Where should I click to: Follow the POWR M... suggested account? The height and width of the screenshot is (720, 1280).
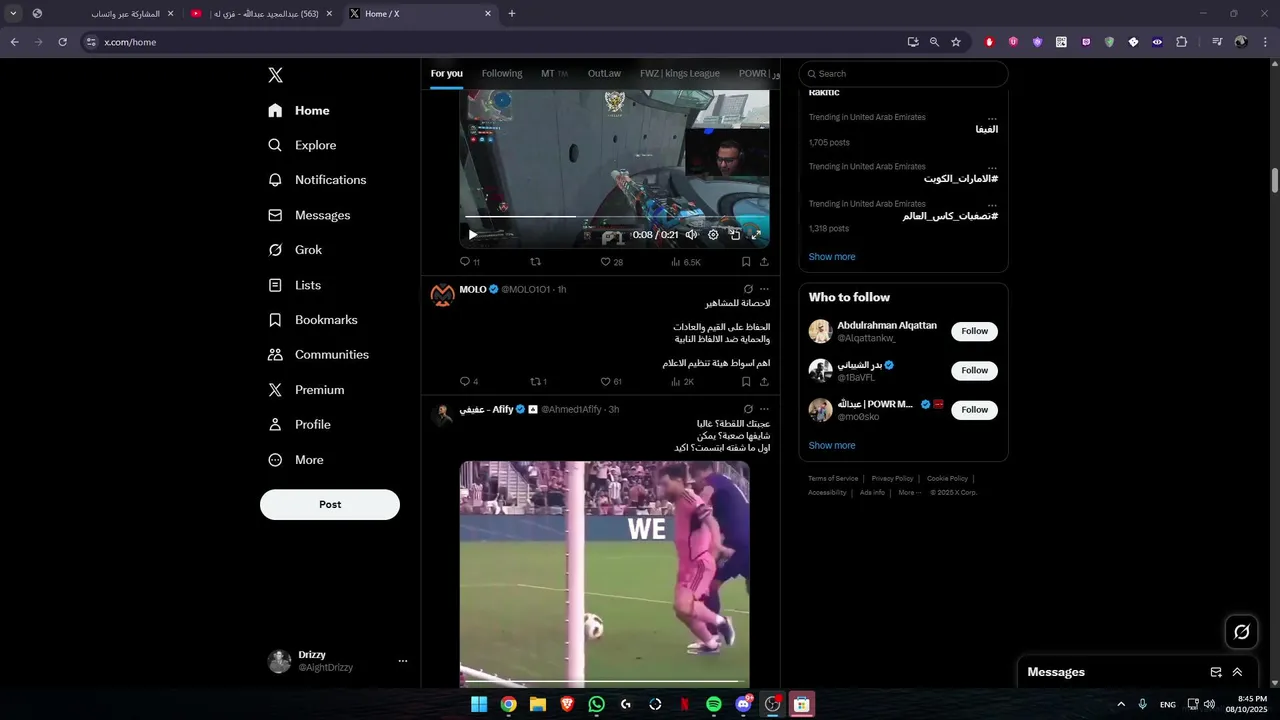[974, 409]
